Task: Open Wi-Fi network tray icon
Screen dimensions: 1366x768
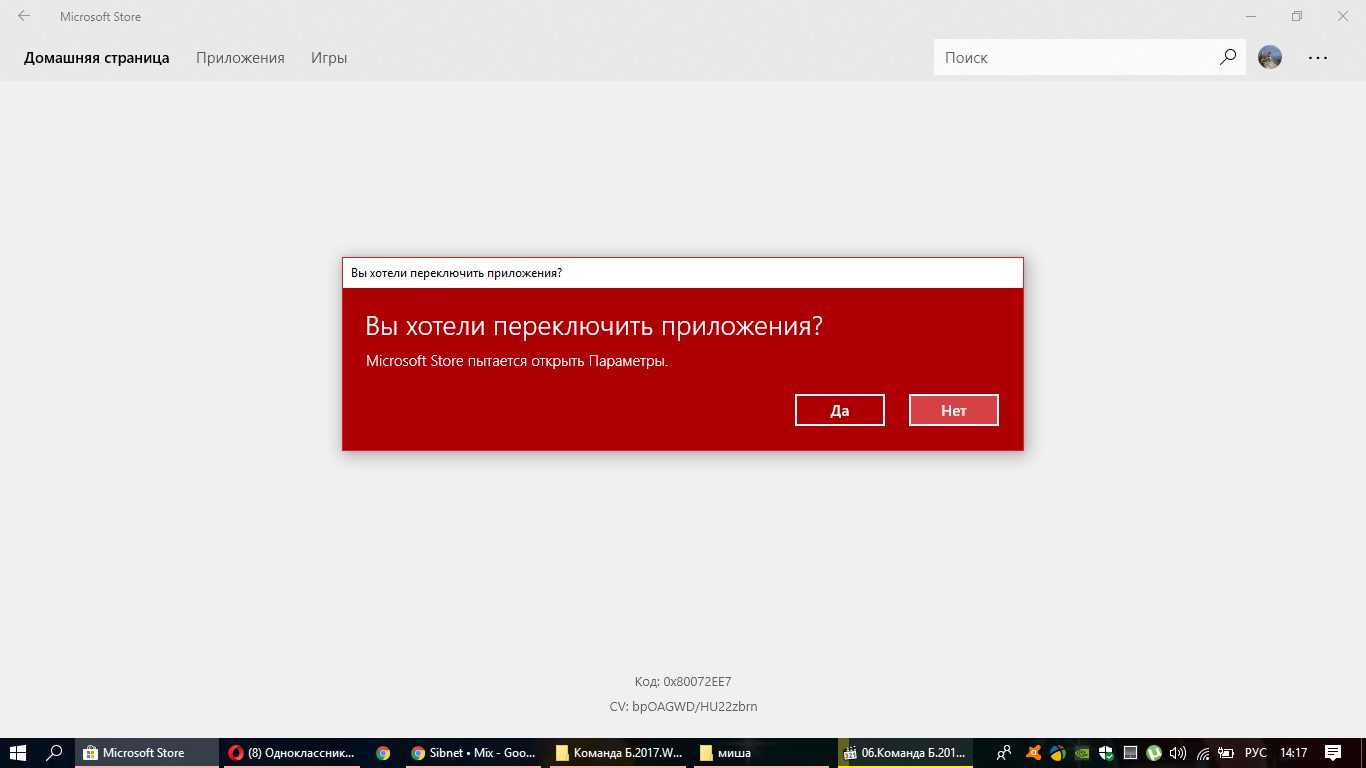Action: click(x=1203, y=753)
